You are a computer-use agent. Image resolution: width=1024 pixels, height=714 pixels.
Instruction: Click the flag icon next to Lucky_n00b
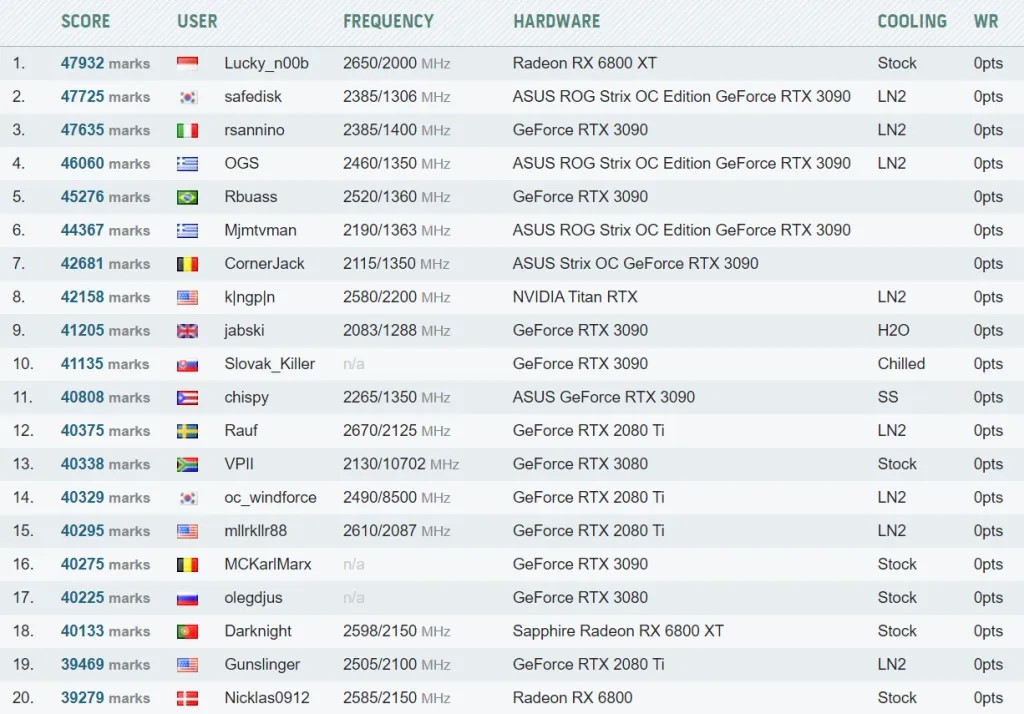[x=187, y=64]
